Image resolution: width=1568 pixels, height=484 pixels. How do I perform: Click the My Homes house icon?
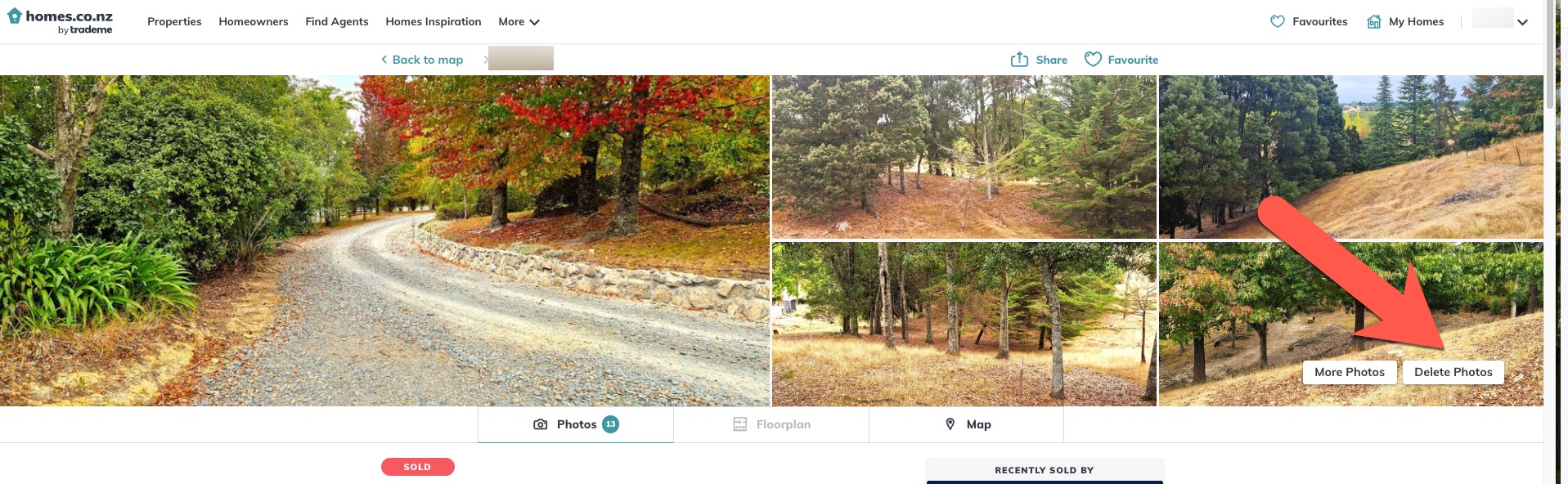(1374, 22)
